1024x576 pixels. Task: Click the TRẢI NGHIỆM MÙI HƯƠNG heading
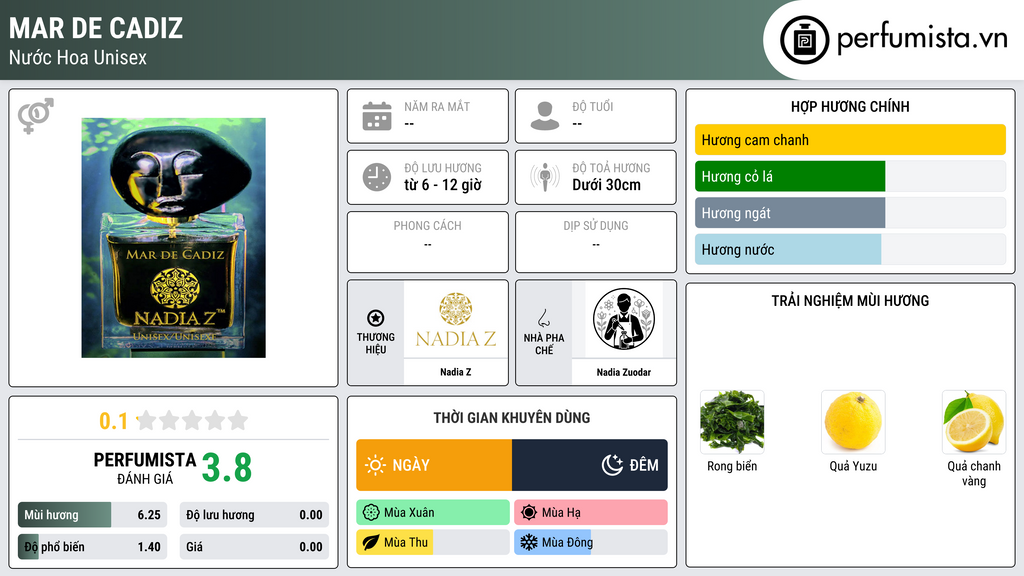[850, 300]
